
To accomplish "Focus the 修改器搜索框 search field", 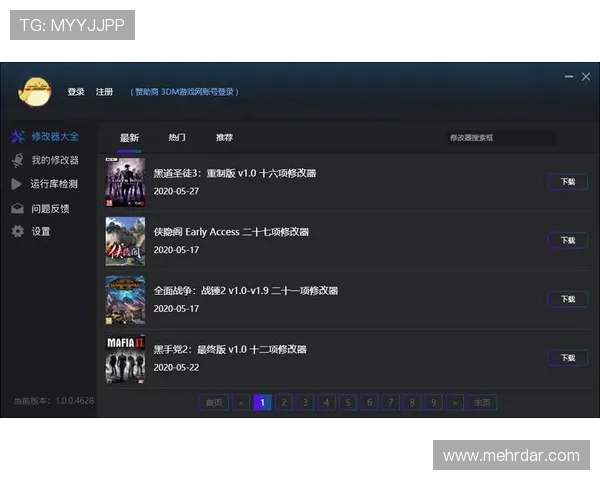I will [502, 138].
